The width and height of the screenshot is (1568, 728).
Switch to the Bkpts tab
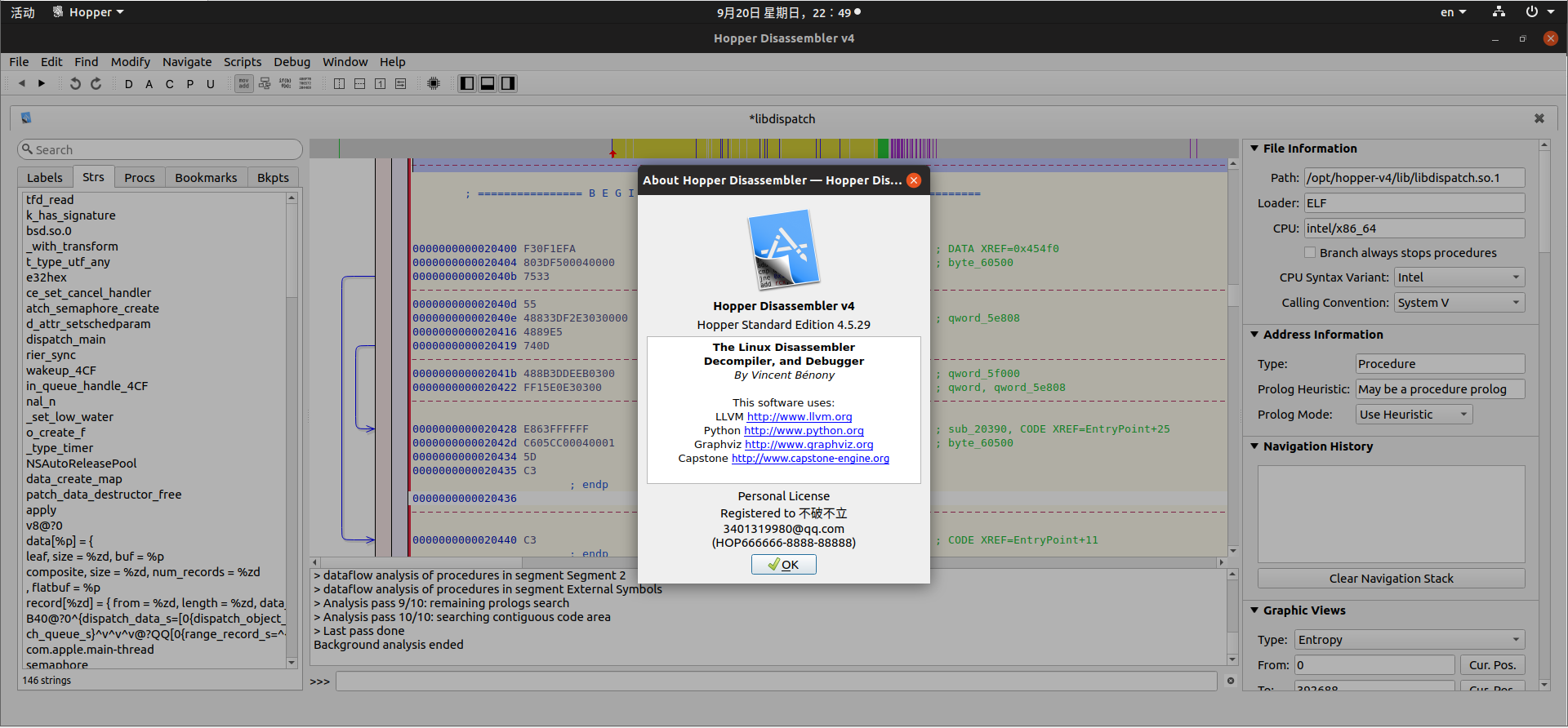pyautogui.click(x=273, y=178)
